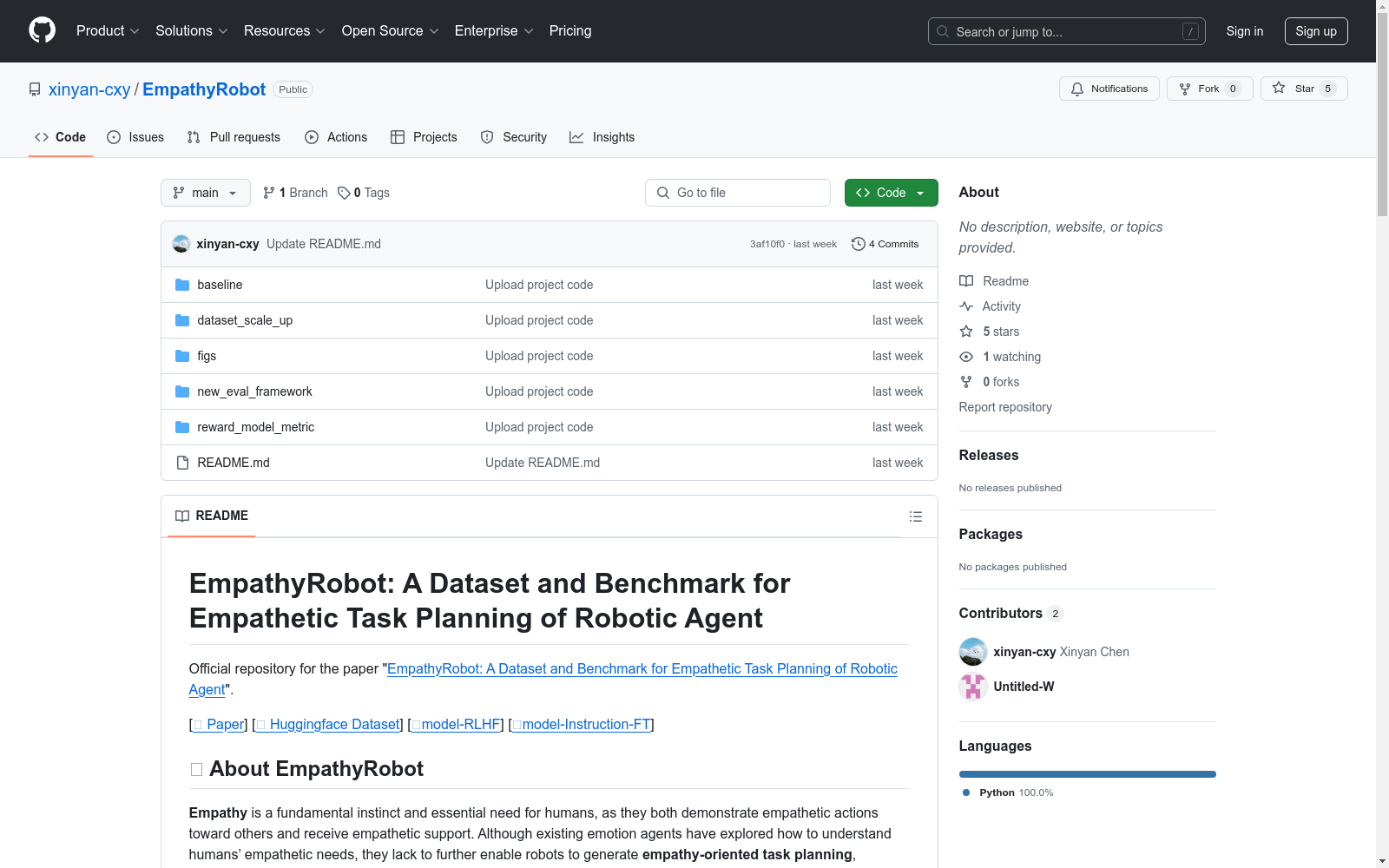Click the Python language color dot
This screenshot has width=1389, height=868.
[x=966, y=792]
